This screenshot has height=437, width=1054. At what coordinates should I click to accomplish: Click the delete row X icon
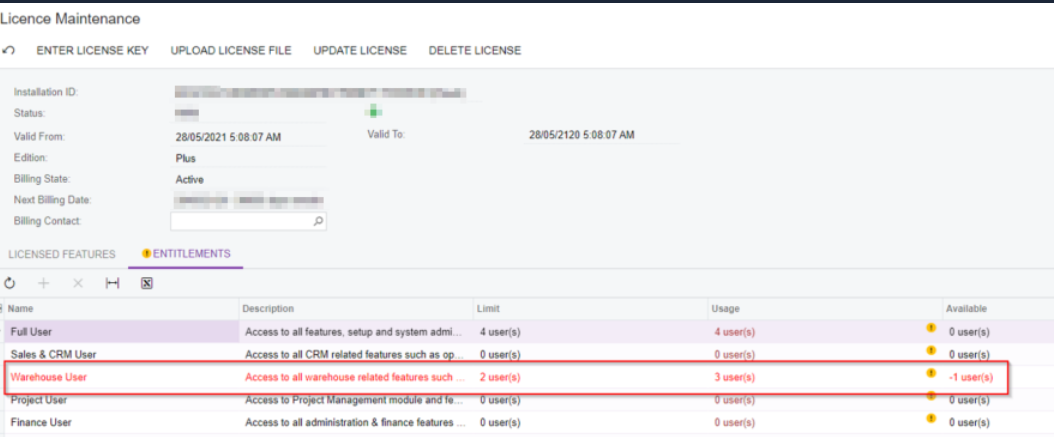pos(76,284)
